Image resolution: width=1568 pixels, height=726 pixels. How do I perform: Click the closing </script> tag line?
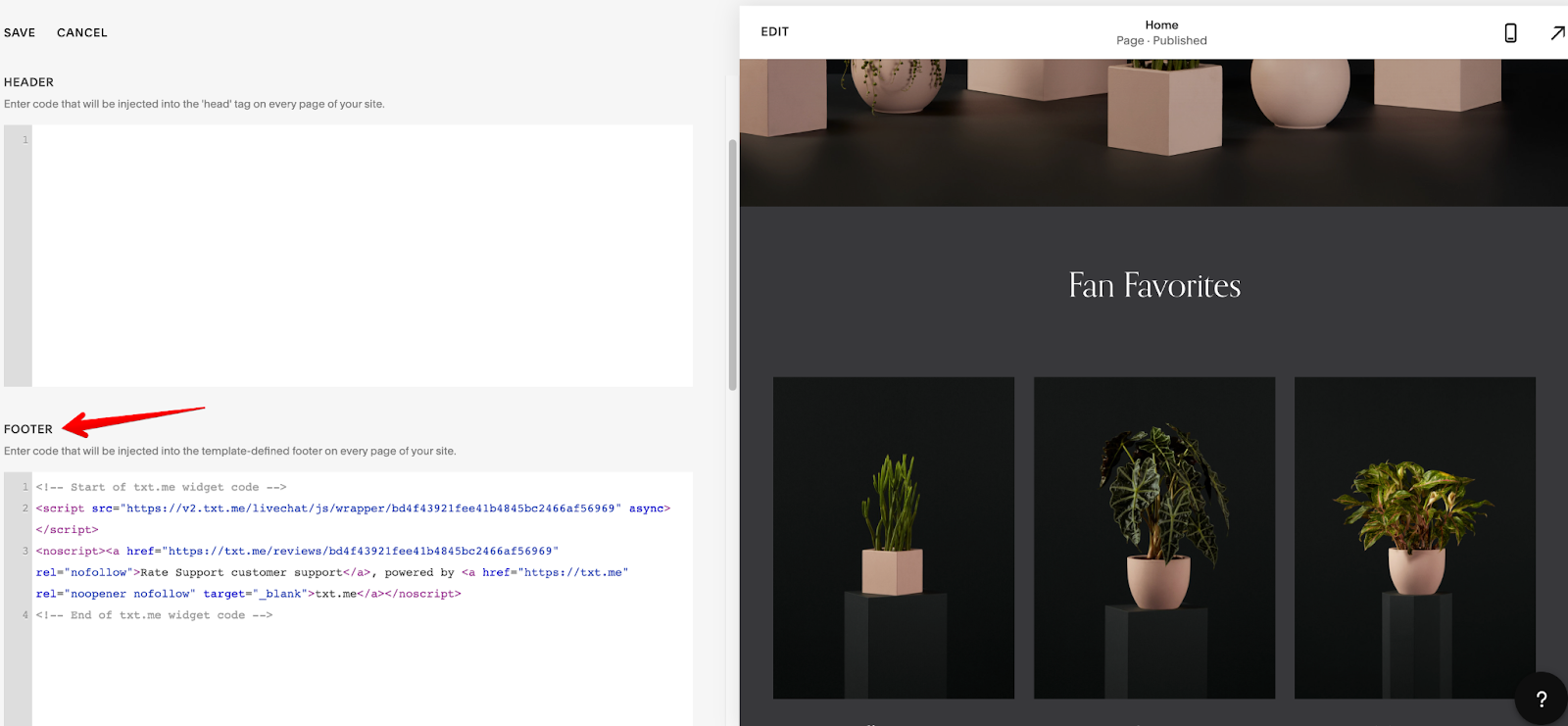(67, 530)
